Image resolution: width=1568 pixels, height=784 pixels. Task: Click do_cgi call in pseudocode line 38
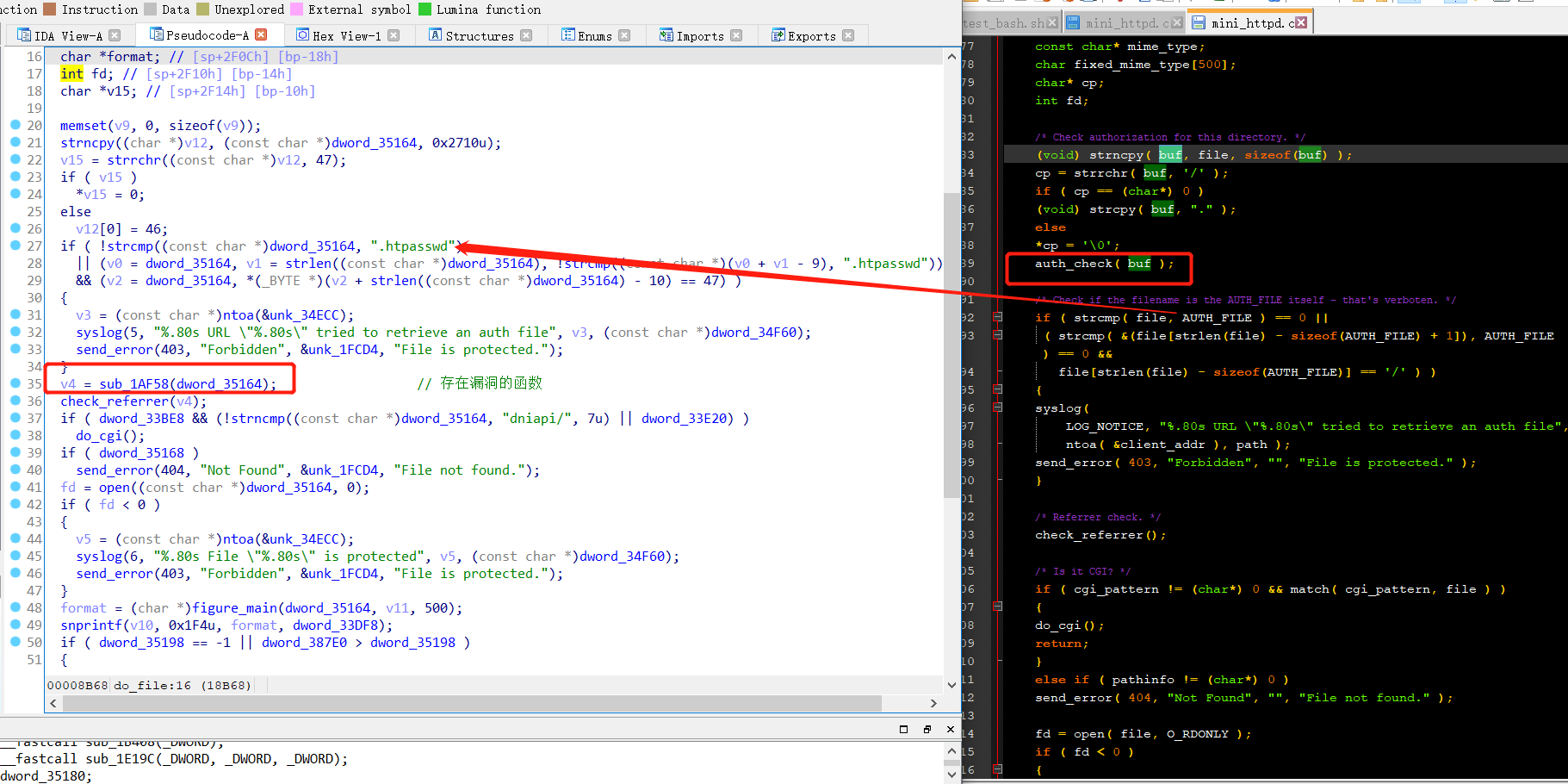[99, 436]
